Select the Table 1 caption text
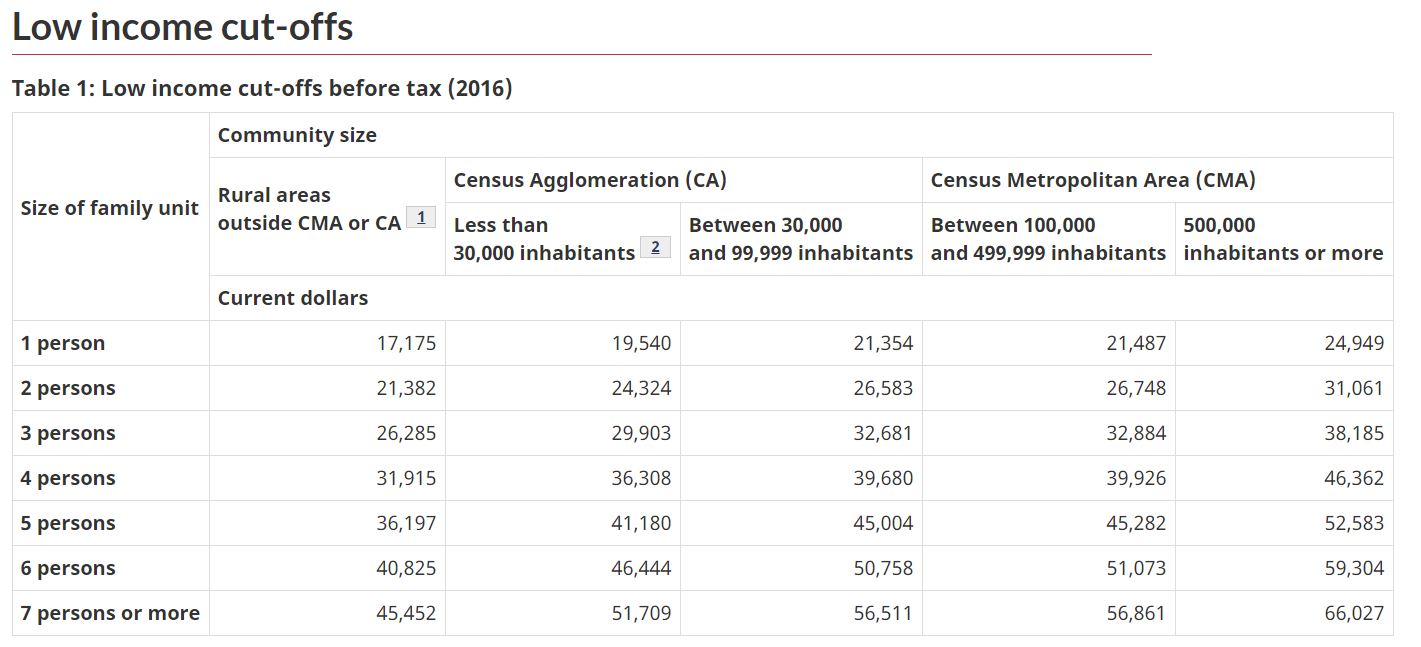 coord(262,88)
